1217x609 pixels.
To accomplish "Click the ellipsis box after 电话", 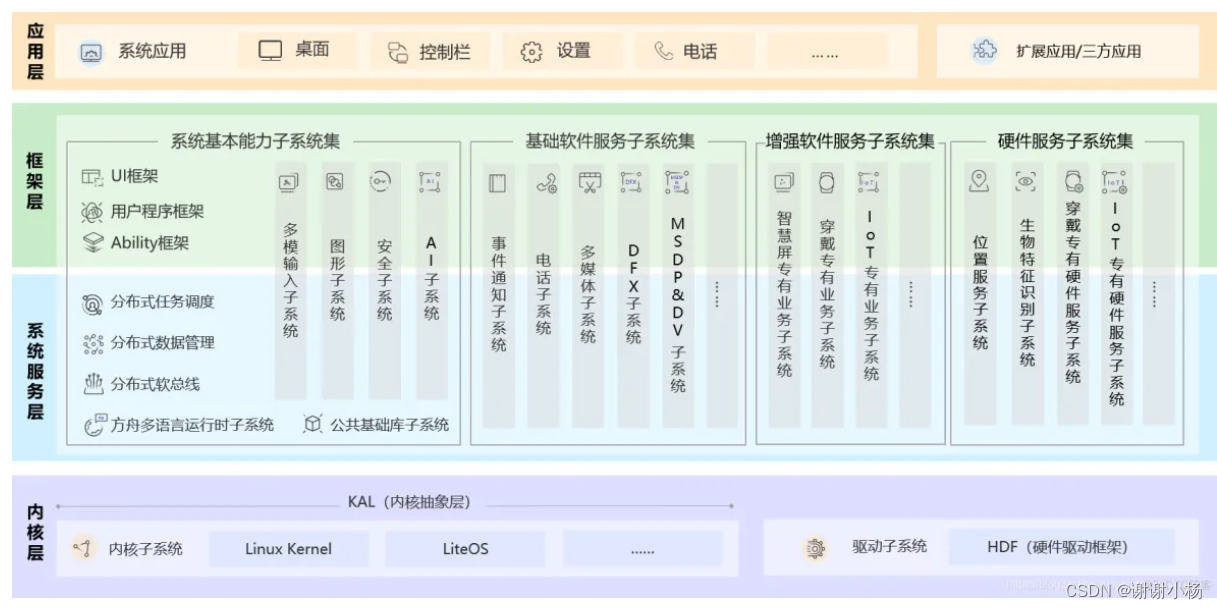I will 826,51.
